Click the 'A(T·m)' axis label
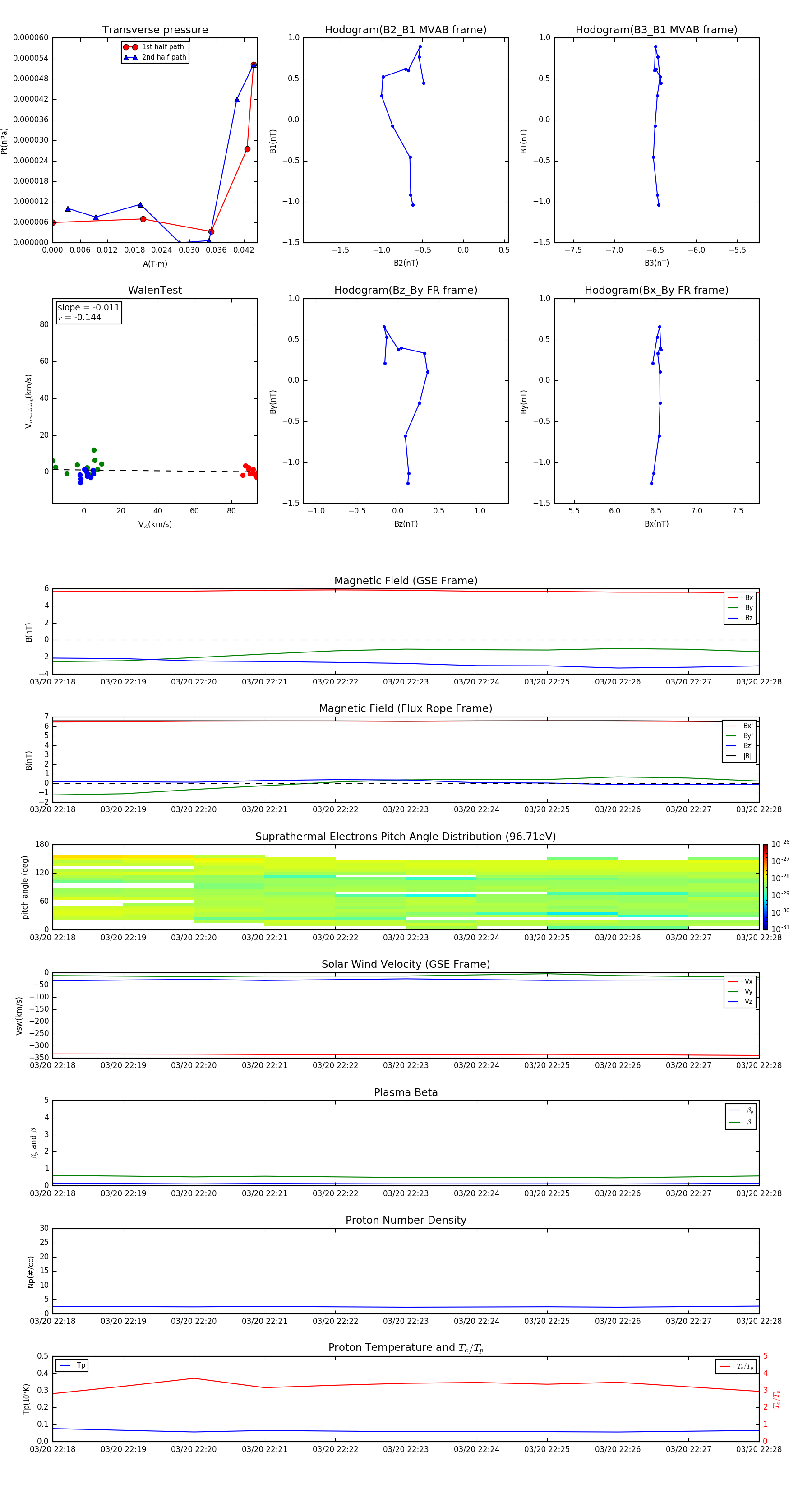Screen dimensions: 812x1489 coord(155,264)
